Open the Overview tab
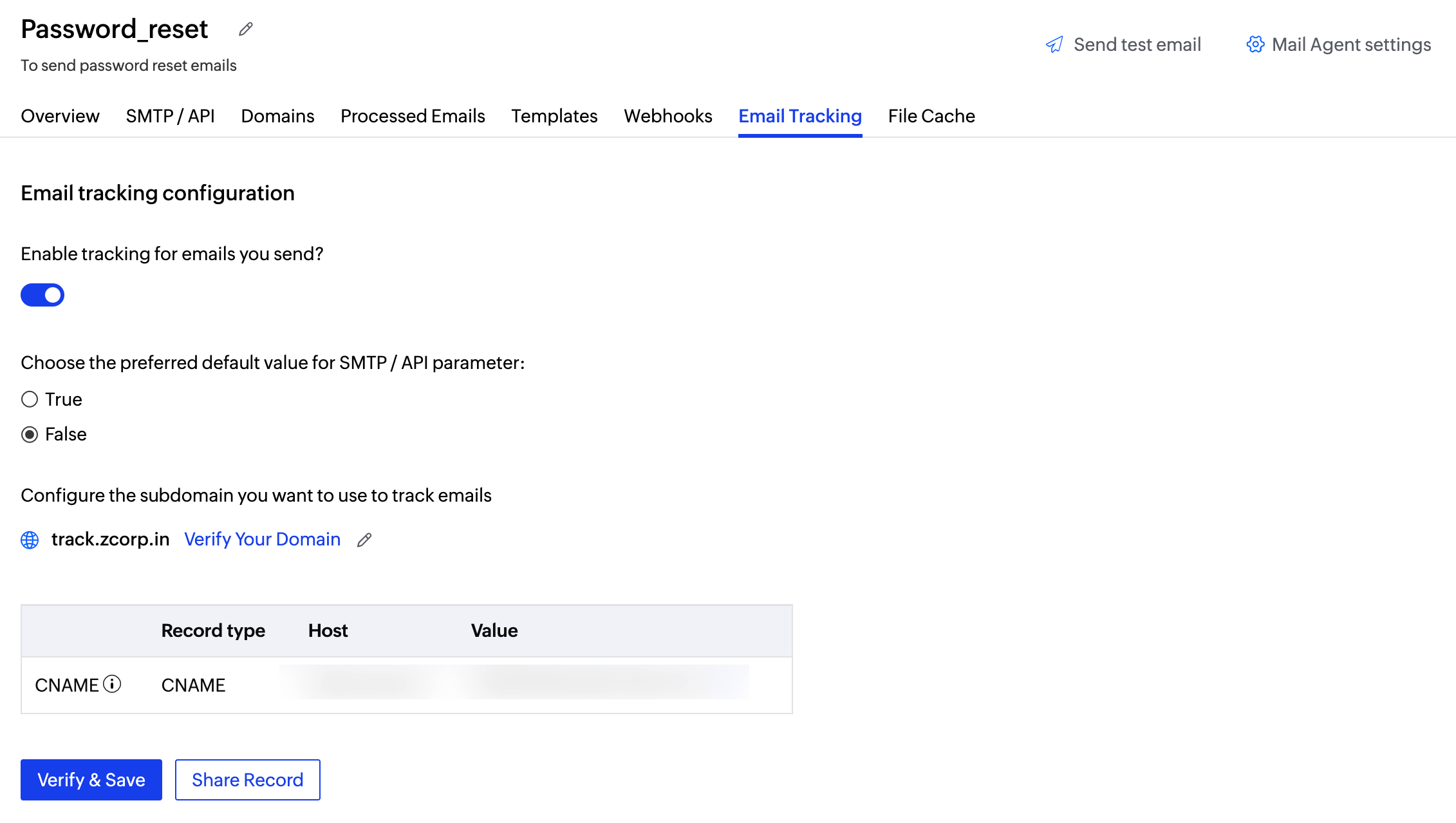The image size is (1456, 823). (60, 116)
